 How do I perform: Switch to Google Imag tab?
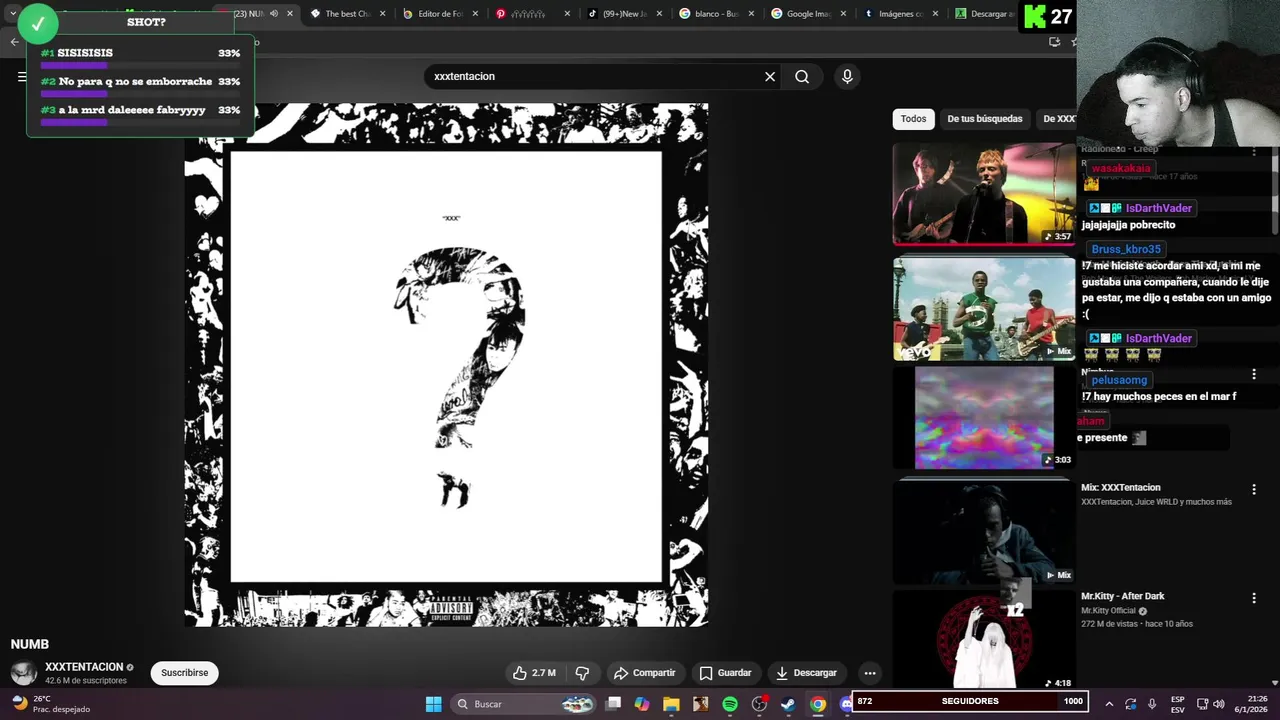pyautogui.click(x=809, y=14)
